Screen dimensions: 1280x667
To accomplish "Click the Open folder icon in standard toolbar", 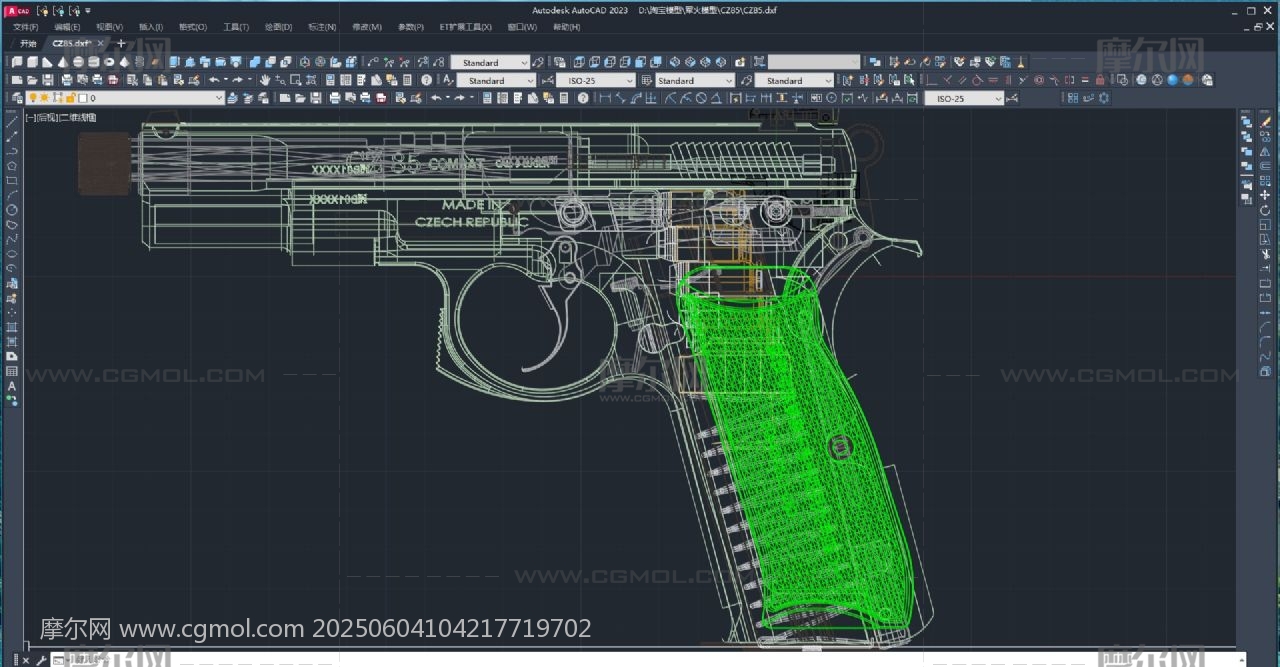I will click(x=33, y=80).
